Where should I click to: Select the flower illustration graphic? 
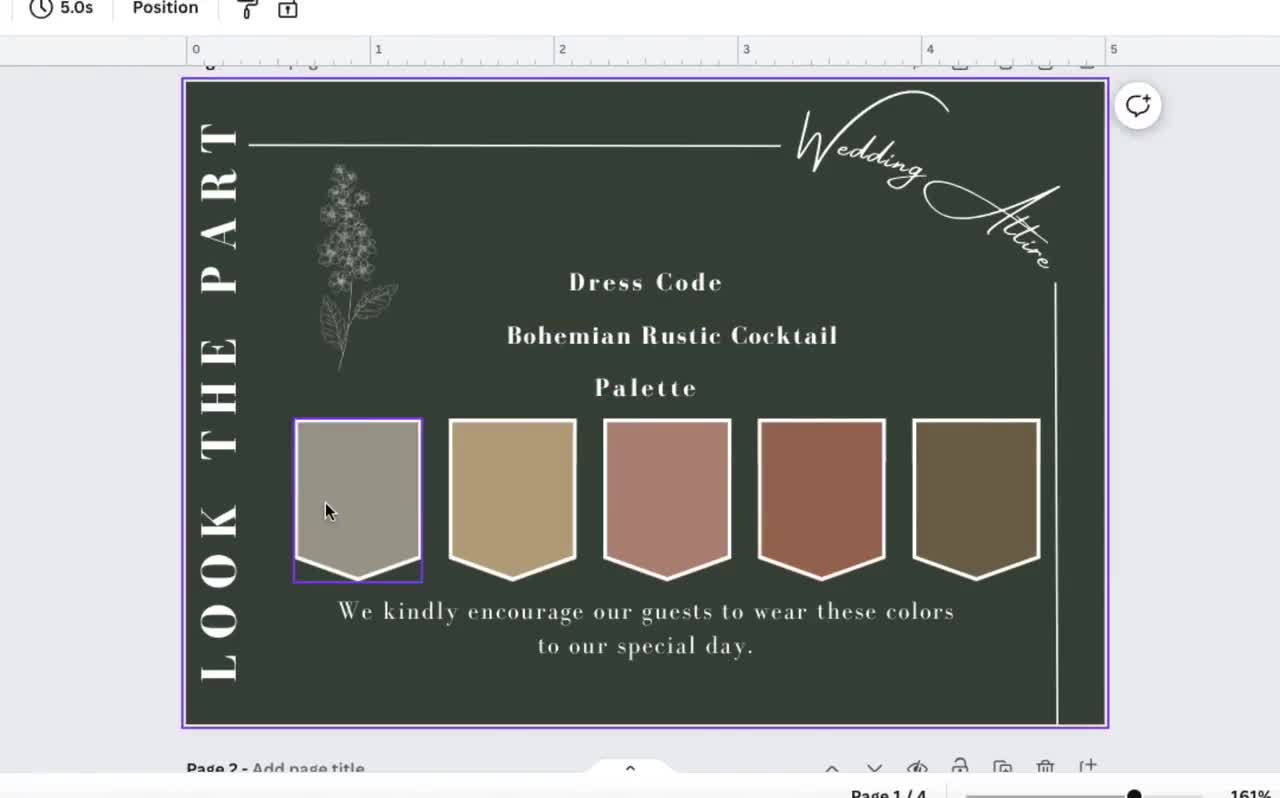point(356,267)
